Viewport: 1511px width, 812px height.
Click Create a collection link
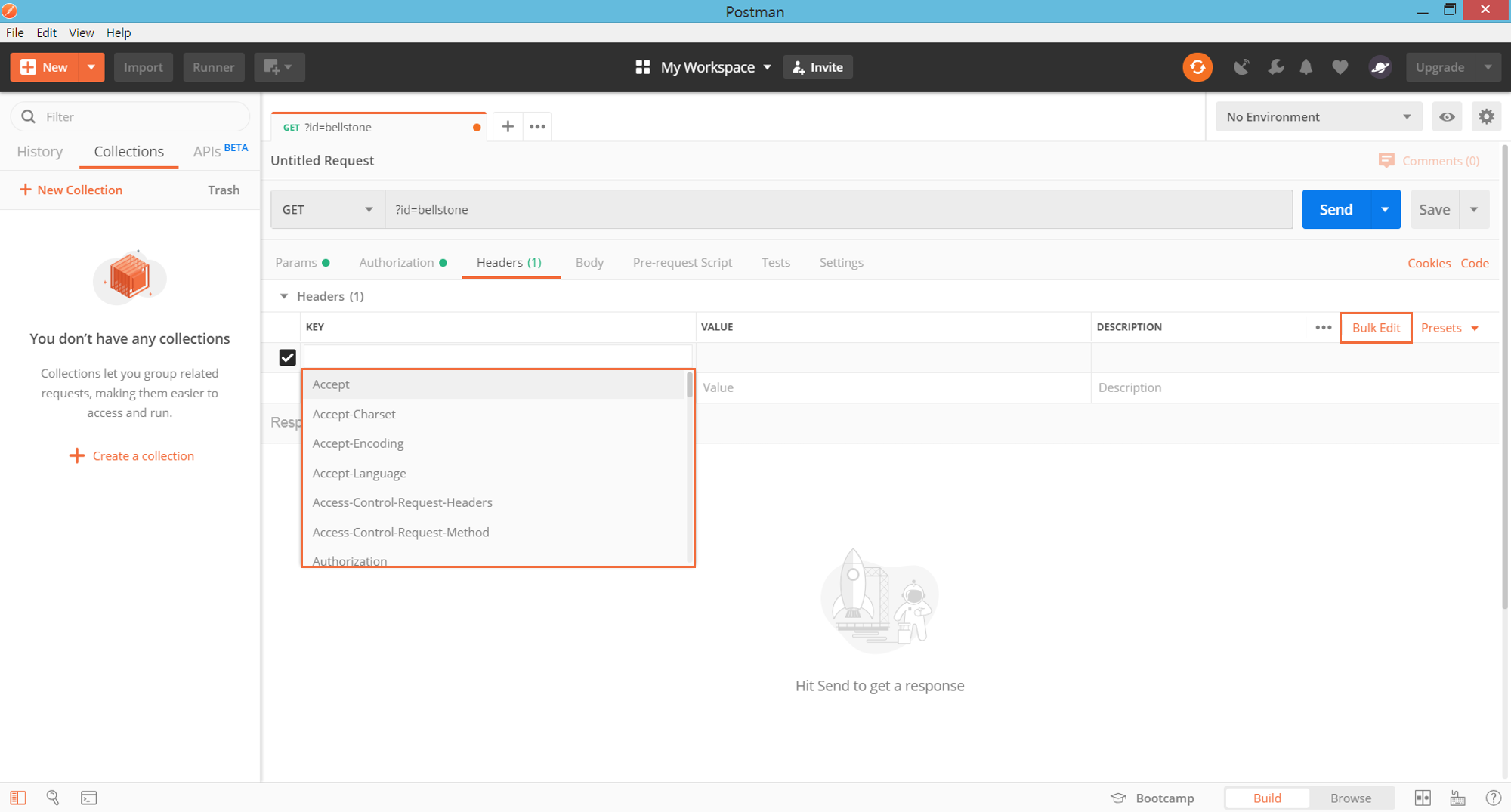pyautogui.click(x=131, y=455)
